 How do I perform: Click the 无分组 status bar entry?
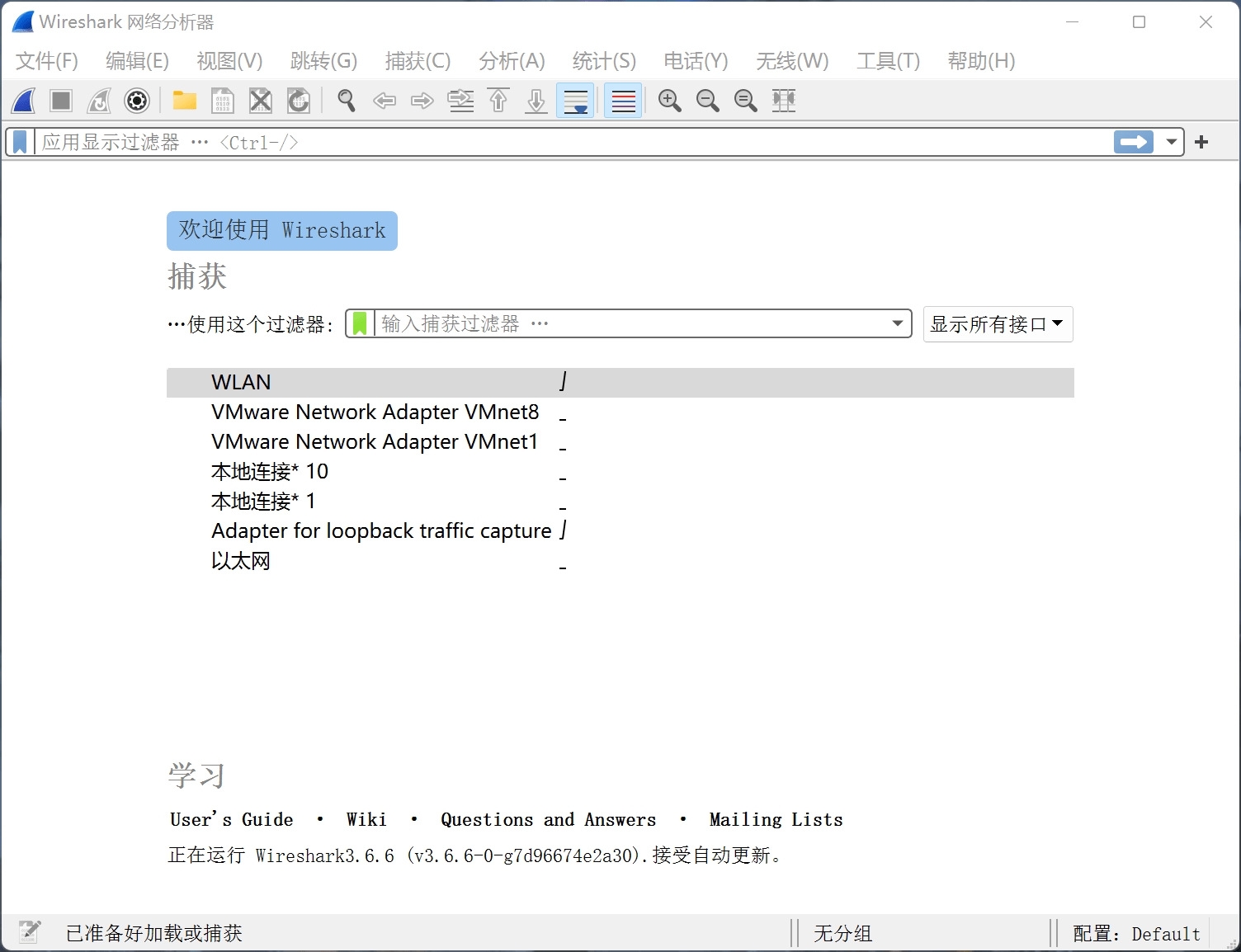pos(842,933)
